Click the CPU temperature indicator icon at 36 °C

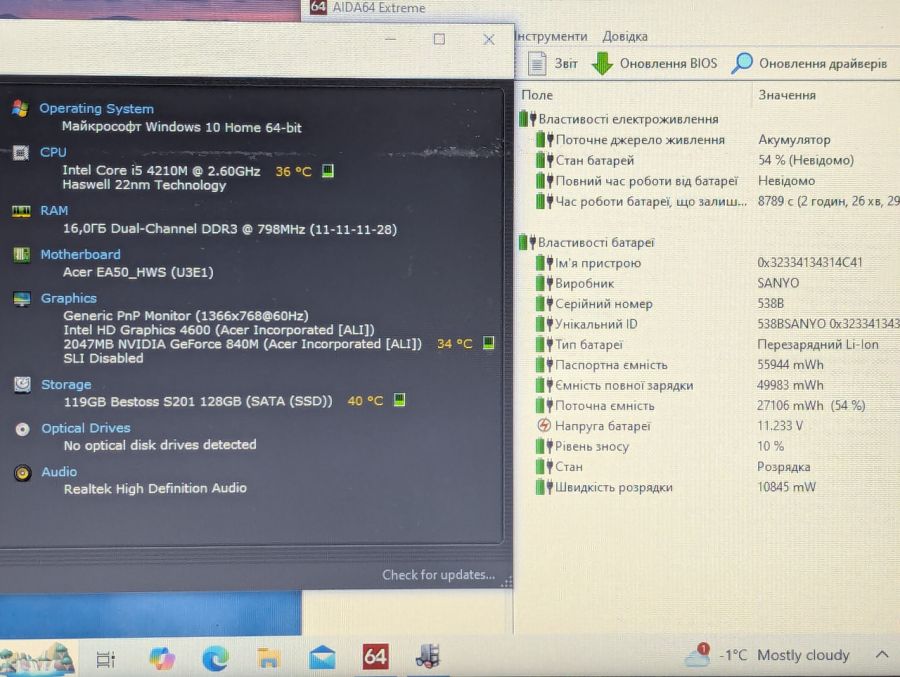328,171
